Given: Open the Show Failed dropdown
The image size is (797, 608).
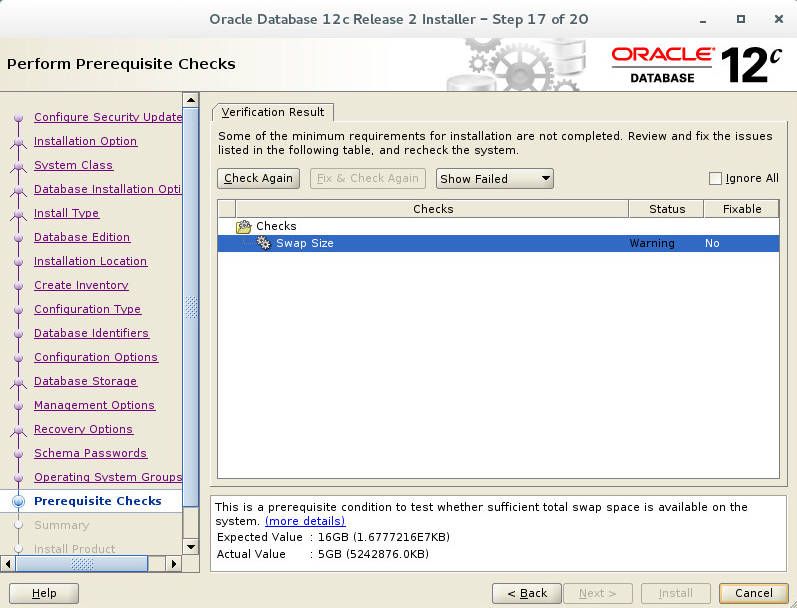Looking at the screenshot, I should pos(495,178).
